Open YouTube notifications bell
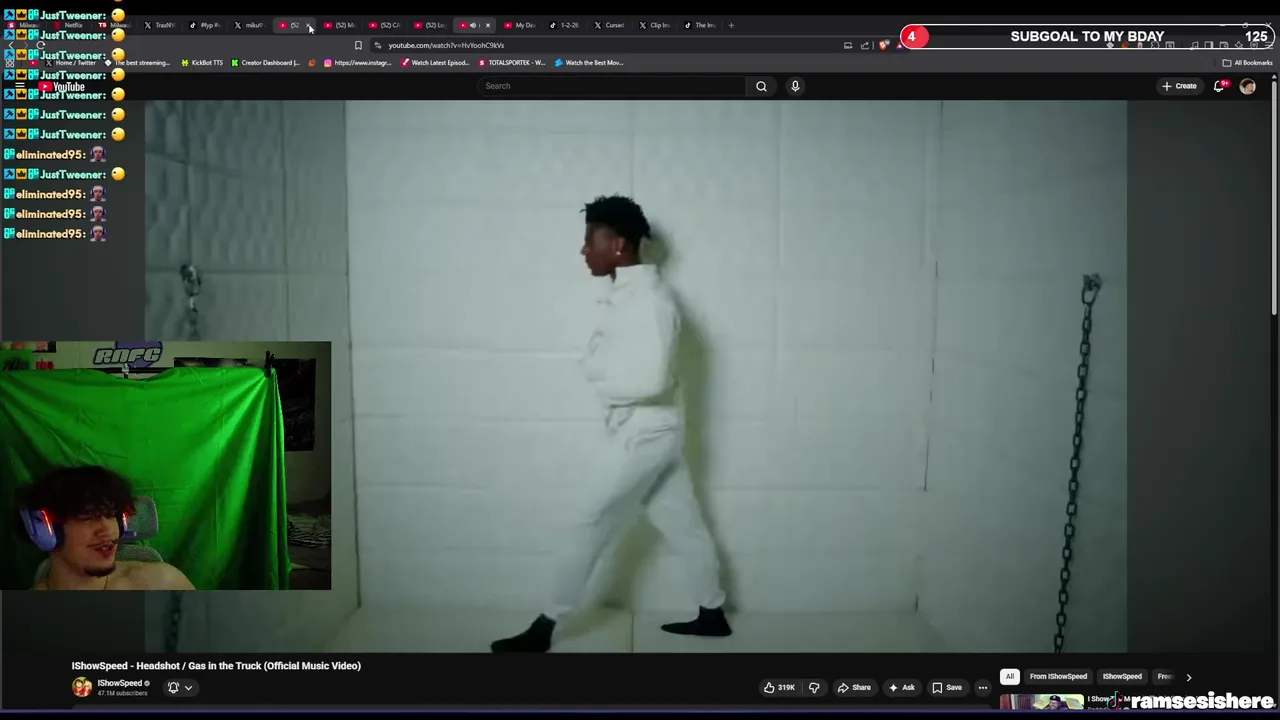The width and height of the screenshot is (1280, 720). 1219,86
